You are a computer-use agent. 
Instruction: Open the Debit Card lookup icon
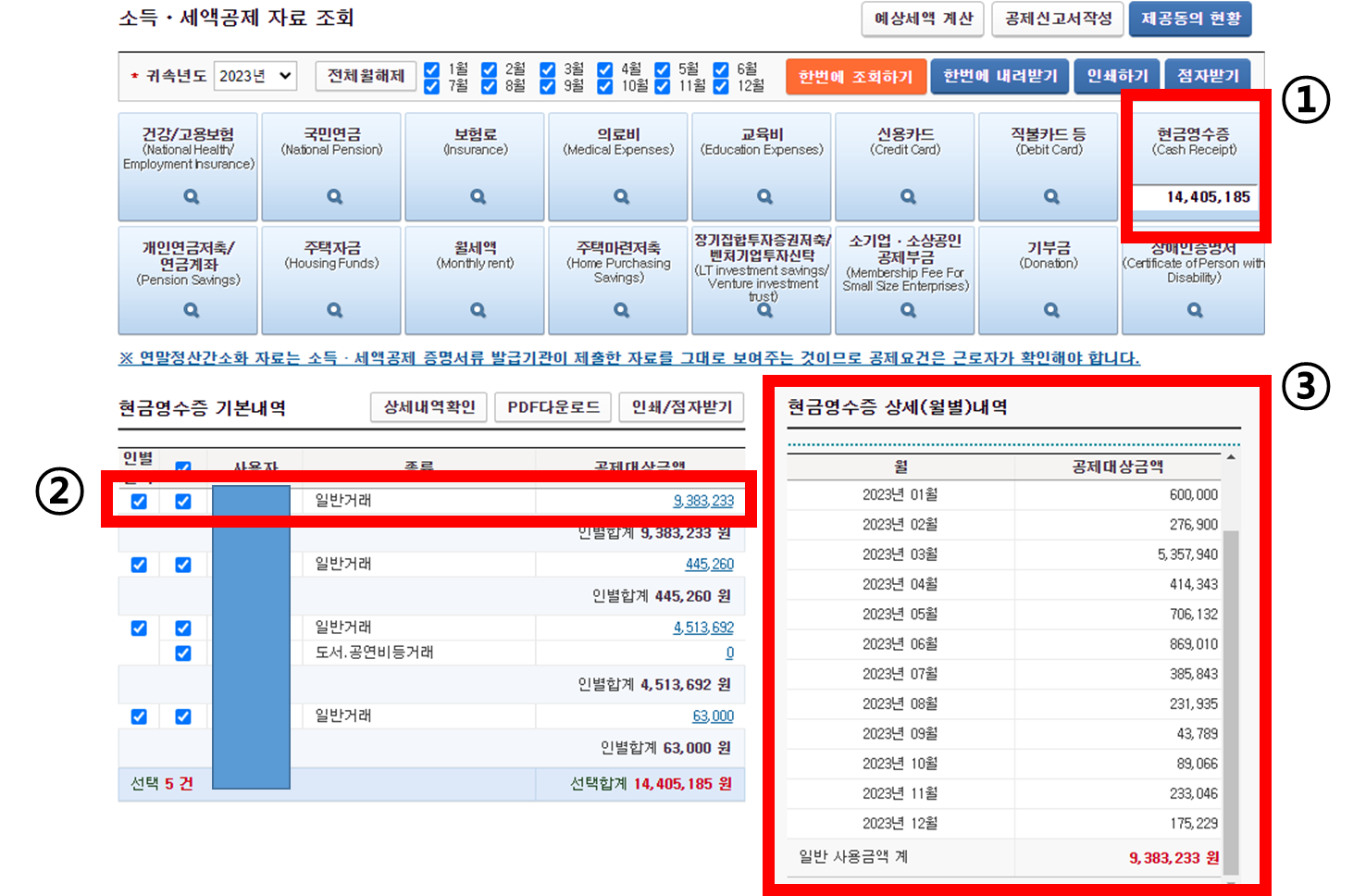coord(1048,196)
